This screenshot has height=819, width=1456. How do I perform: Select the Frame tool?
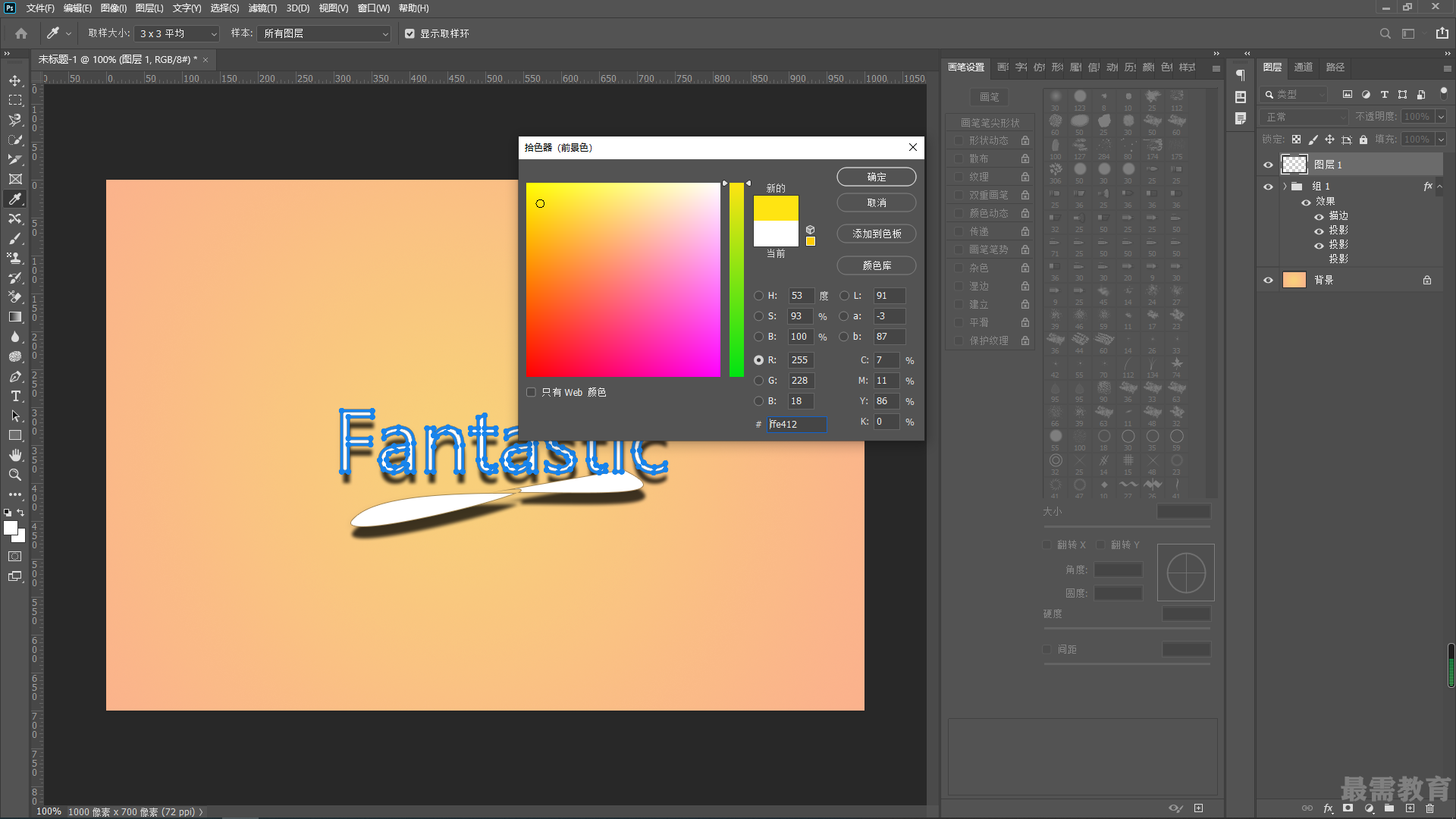pos(15,179)
